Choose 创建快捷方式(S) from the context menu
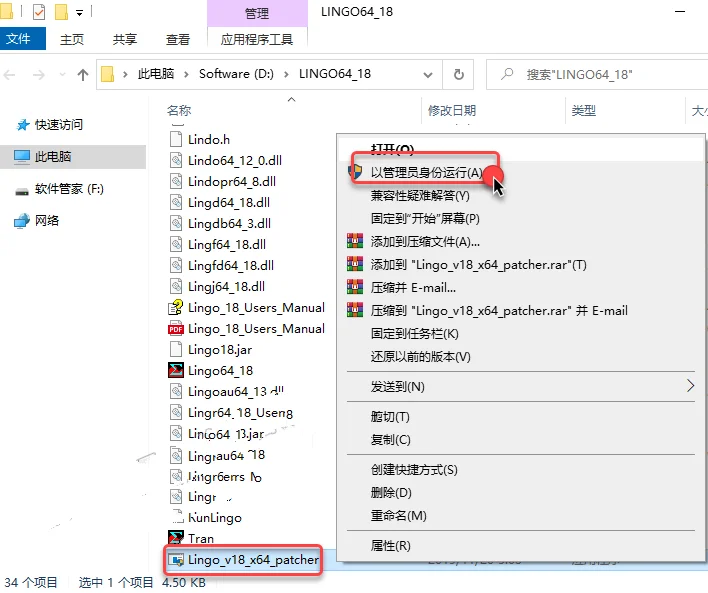708x593 pixels. tap(414, 470)
